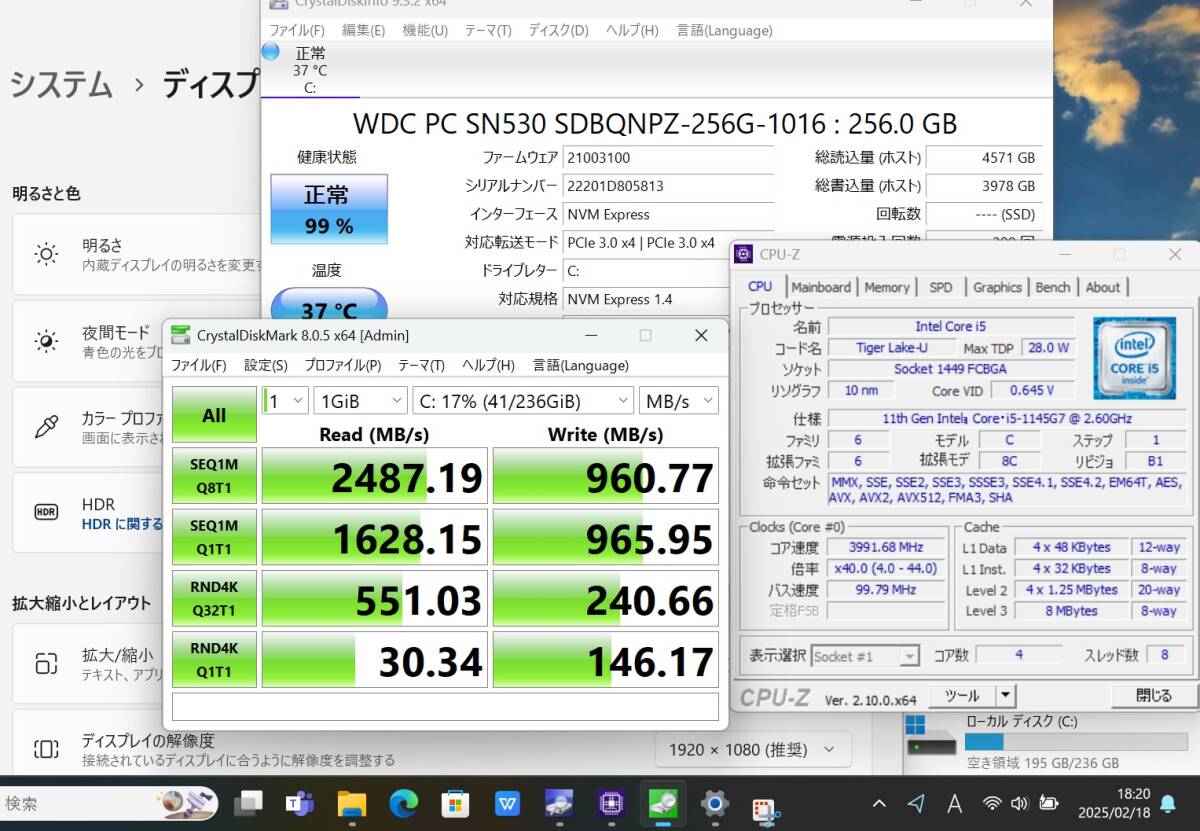Open File Explorer from the taskbar
This screenshot has width=1200, height=831.
click(352, 802)
